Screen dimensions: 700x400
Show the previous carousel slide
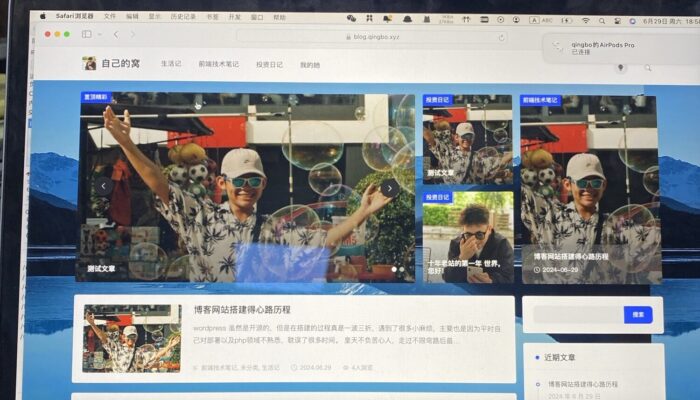(x=104, y=186)
